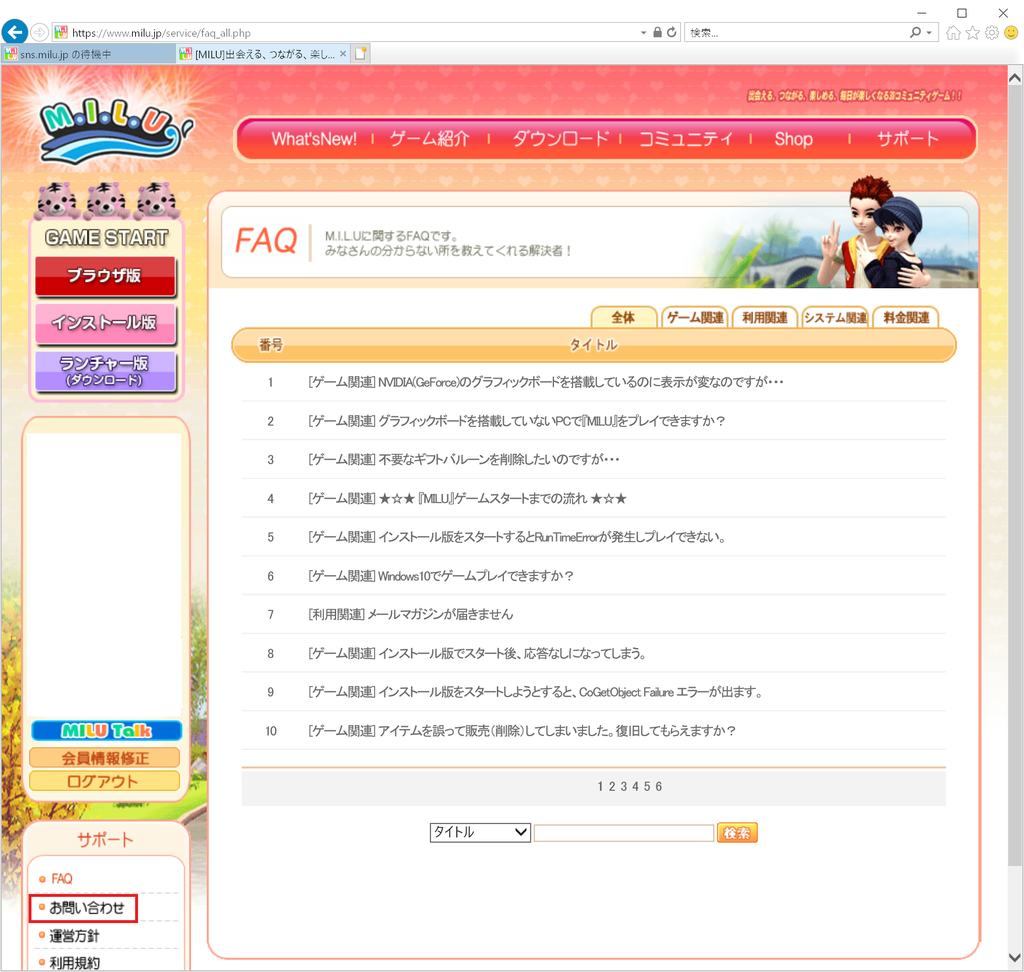Click the 利用規約 sidebar link

pyautogui.click(x=74, y=963)
